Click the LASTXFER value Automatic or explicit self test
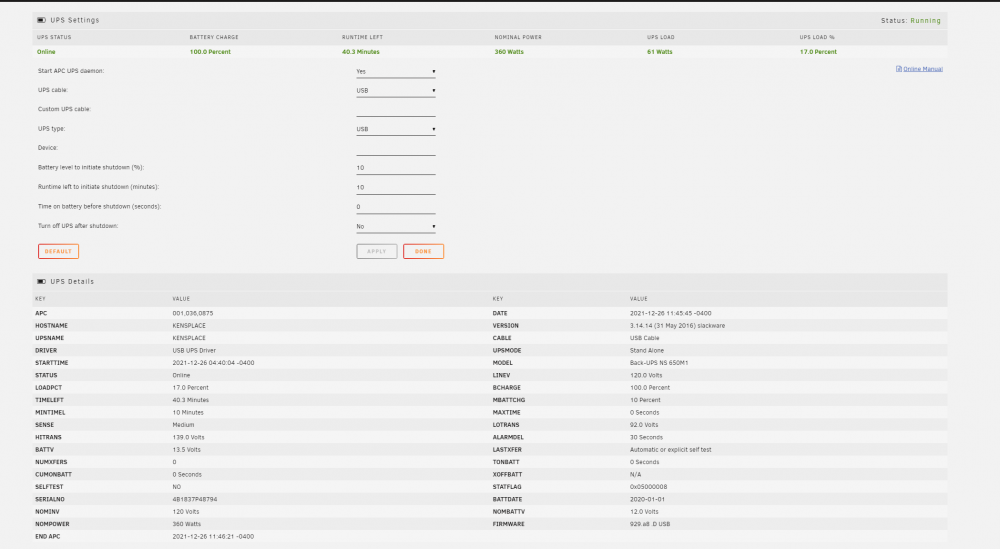1000x549 pixels. click(x=671, y=450)
